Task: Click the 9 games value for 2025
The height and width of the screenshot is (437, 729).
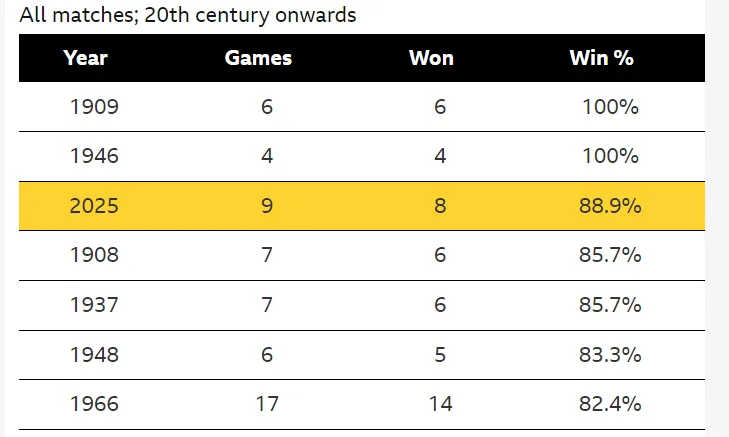Action: (266, 206)
